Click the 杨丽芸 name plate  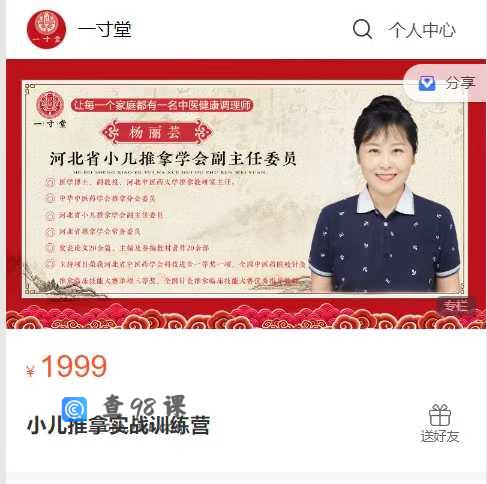point(157,132)
